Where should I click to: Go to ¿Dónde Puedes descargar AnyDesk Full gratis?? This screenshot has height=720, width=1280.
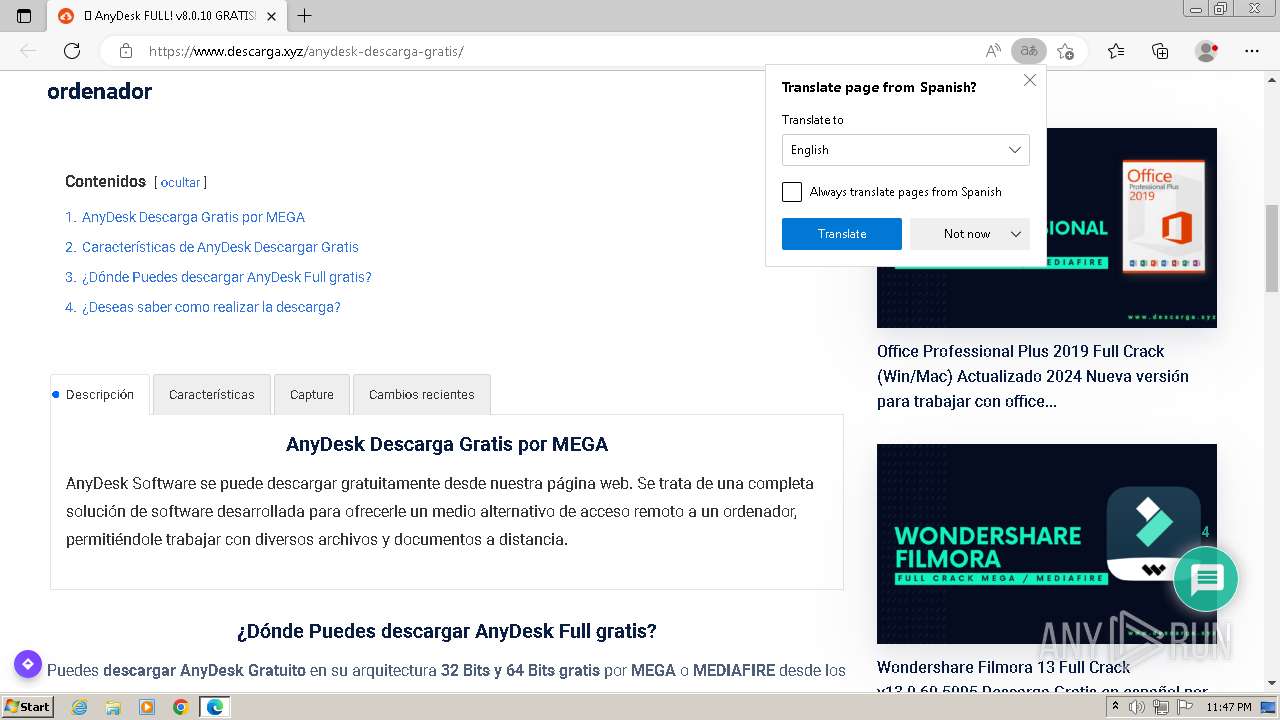227,277
